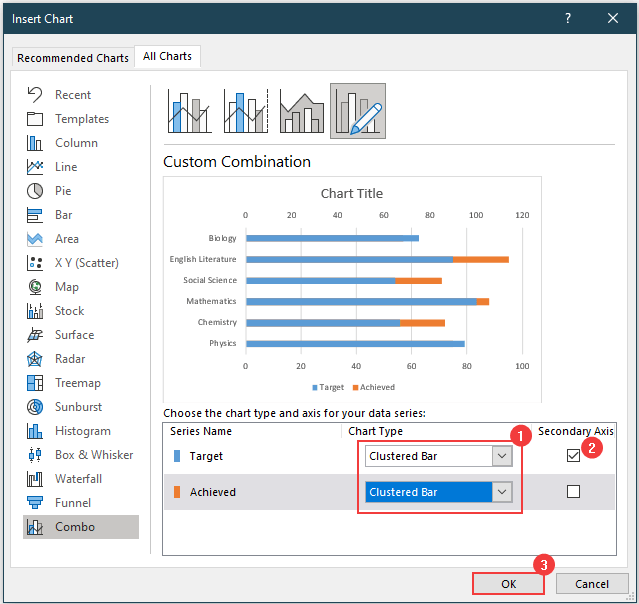639x604 pixels.
Task: Choose Stacked Area - Clustered Column subtype
Action: [x=302, y=111]
